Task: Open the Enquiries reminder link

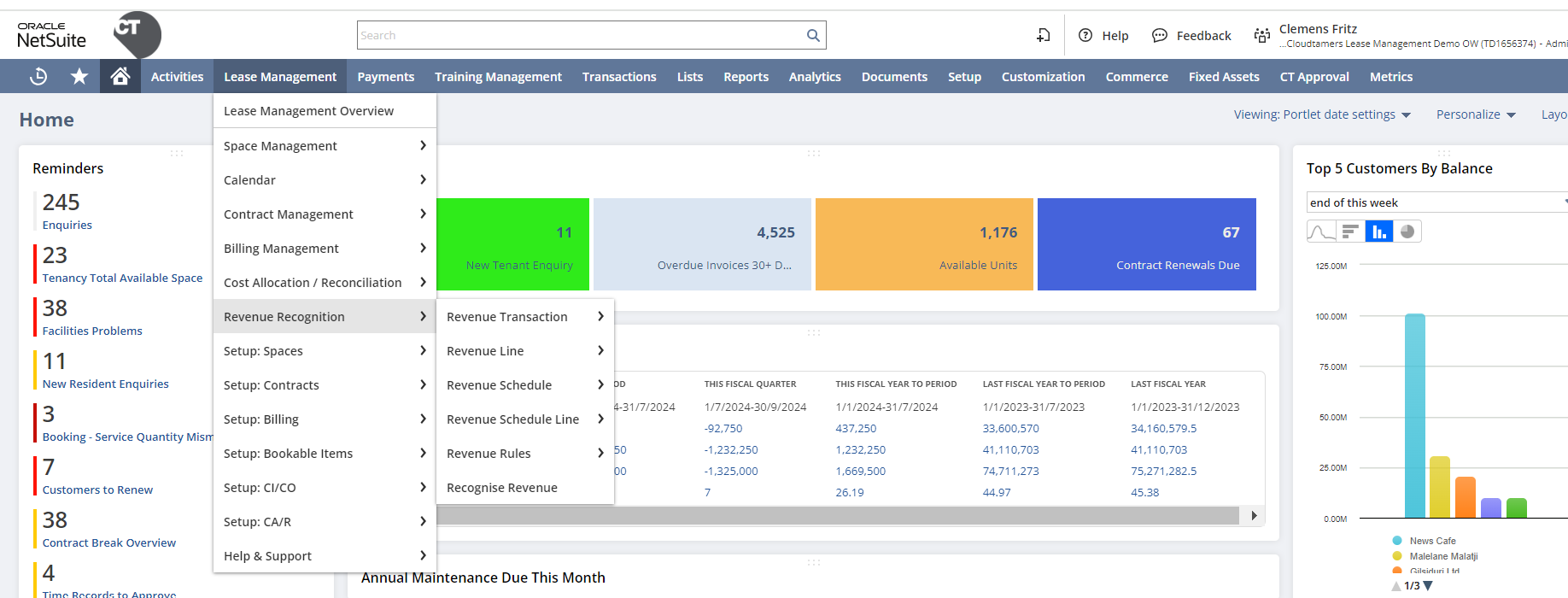Action: coord(67,226)
